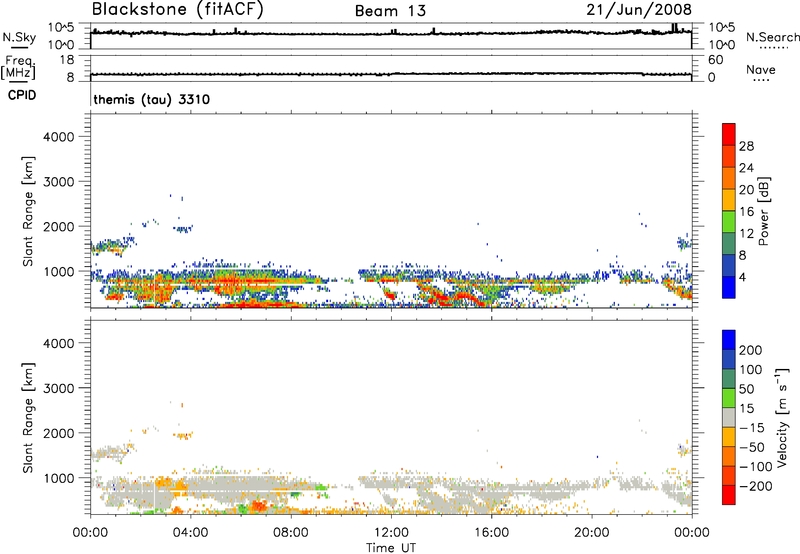Click the date '21/Jun/2008'

(x=639, y=10)
